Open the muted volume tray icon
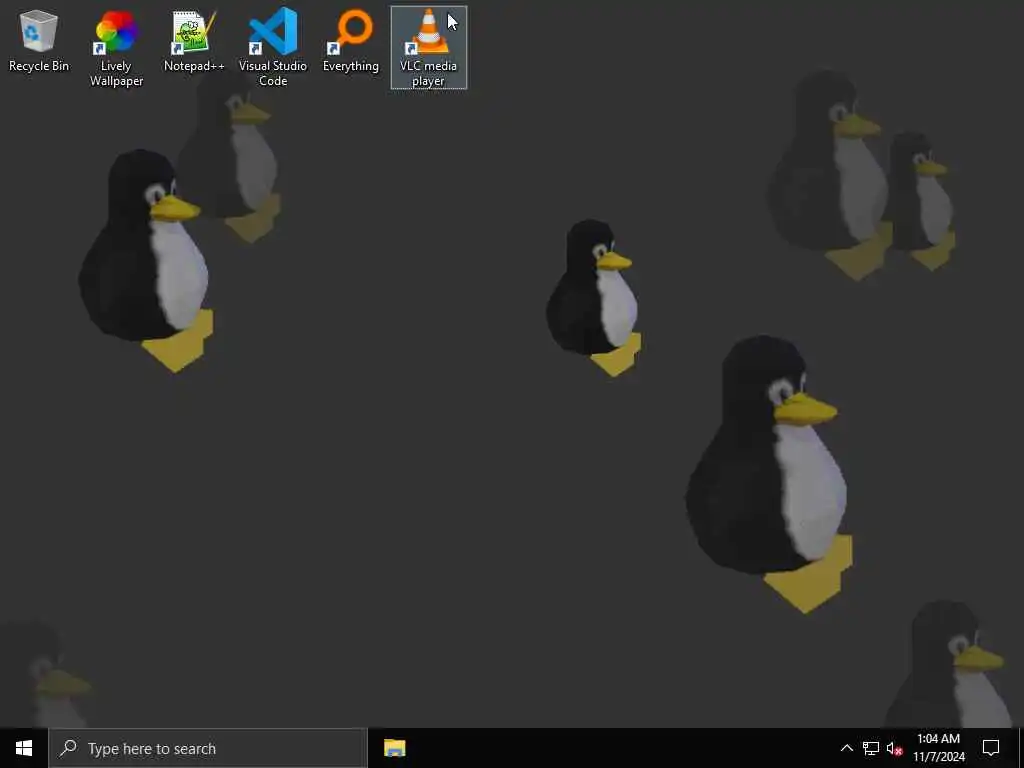Viewport: 1024px width, 768px height. coord(895,748)
